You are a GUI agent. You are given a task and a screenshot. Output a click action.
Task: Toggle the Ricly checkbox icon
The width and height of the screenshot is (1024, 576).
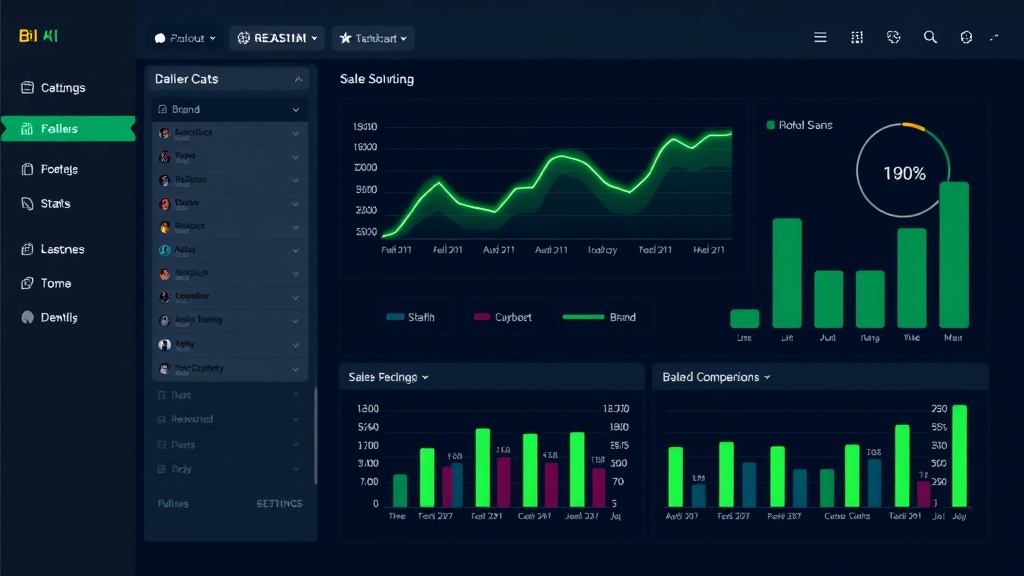[161, 469]
